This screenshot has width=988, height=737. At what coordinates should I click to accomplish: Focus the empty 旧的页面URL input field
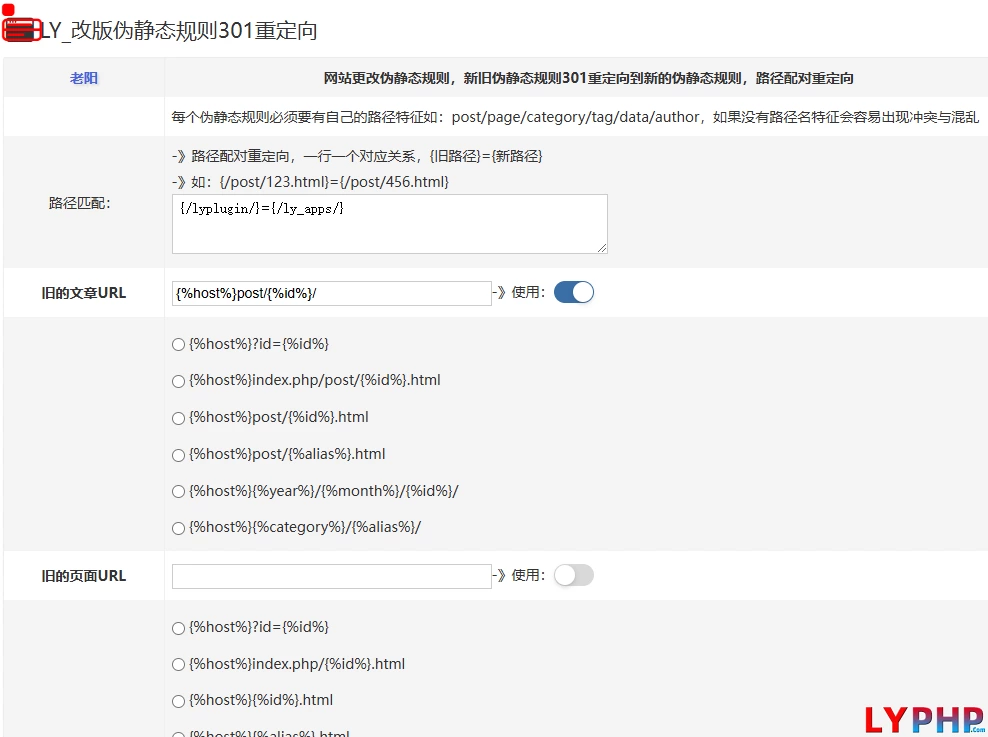pos(331,576)
